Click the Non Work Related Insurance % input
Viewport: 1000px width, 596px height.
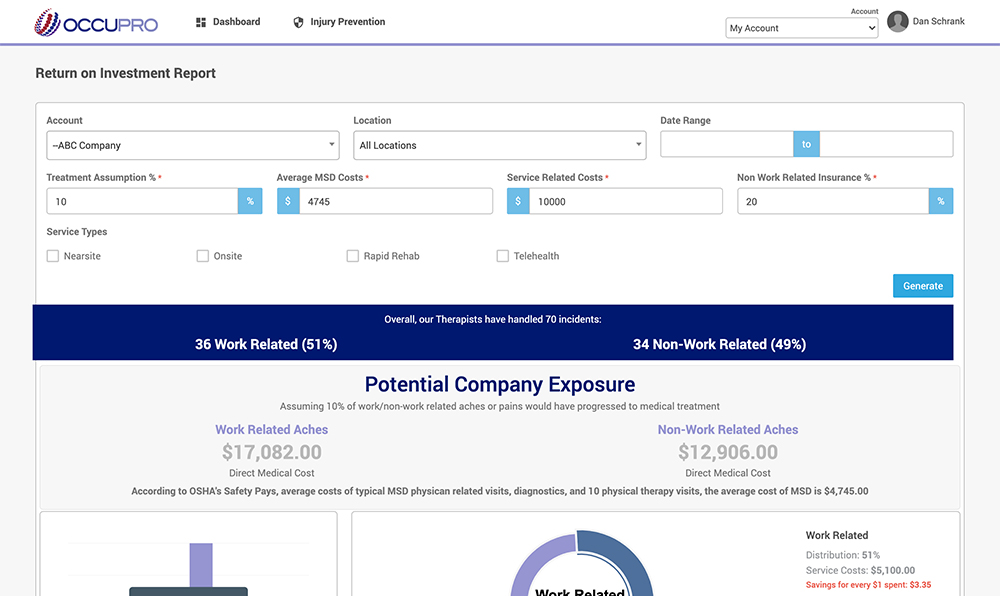pyautogui.click(x=833, y=201)
